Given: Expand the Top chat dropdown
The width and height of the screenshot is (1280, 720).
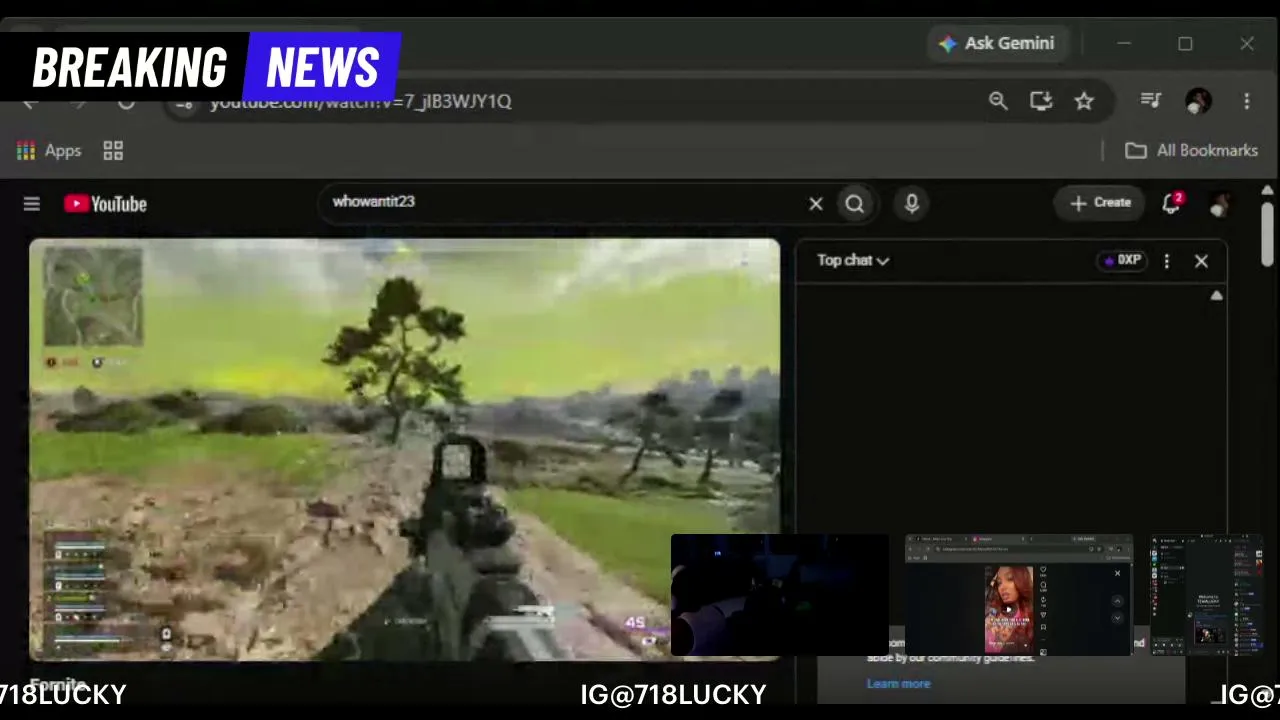Looking at the screenshot, I should pyautogui.click(x=853, y=260).
